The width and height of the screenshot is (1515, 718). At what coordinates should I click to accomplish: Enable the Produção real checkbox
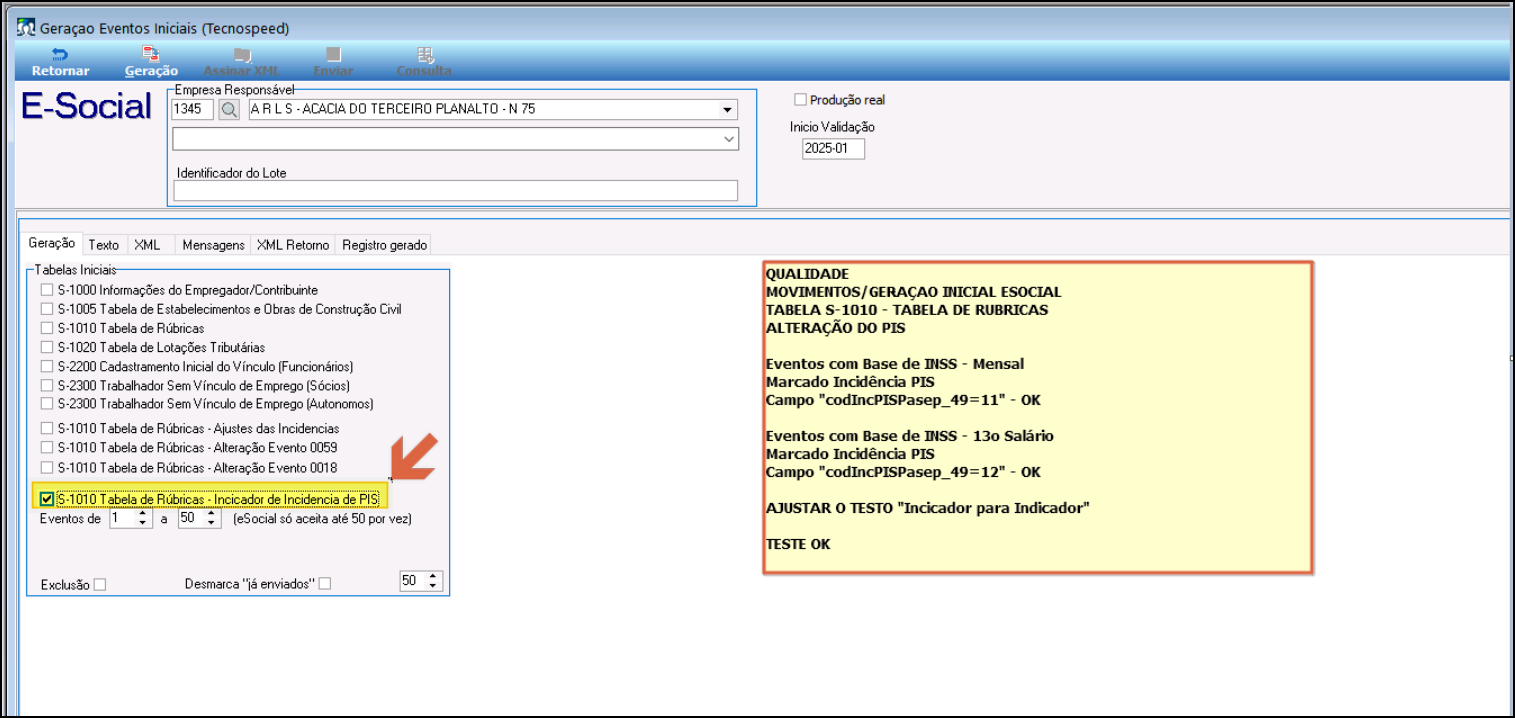tap(800, 100)
